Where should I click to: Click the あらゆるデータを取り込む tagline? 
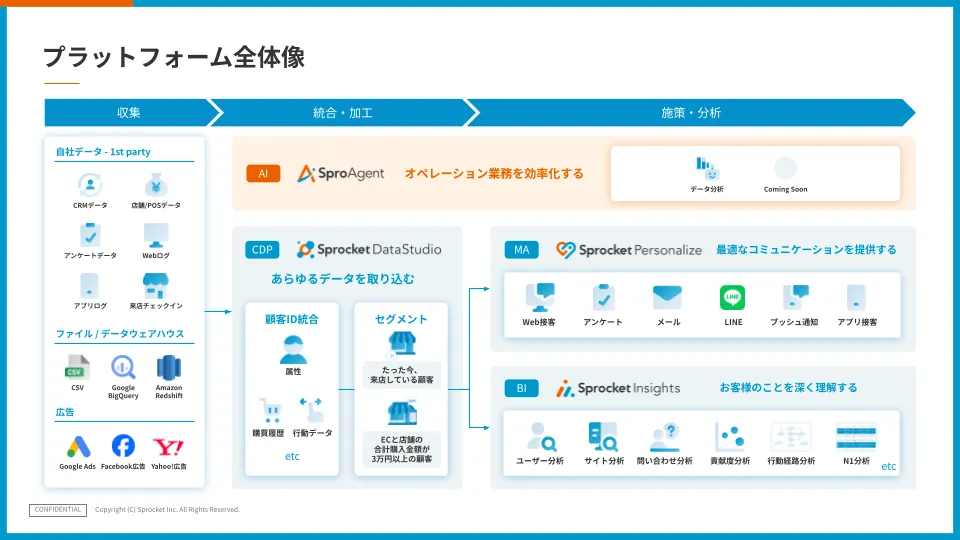343,279
